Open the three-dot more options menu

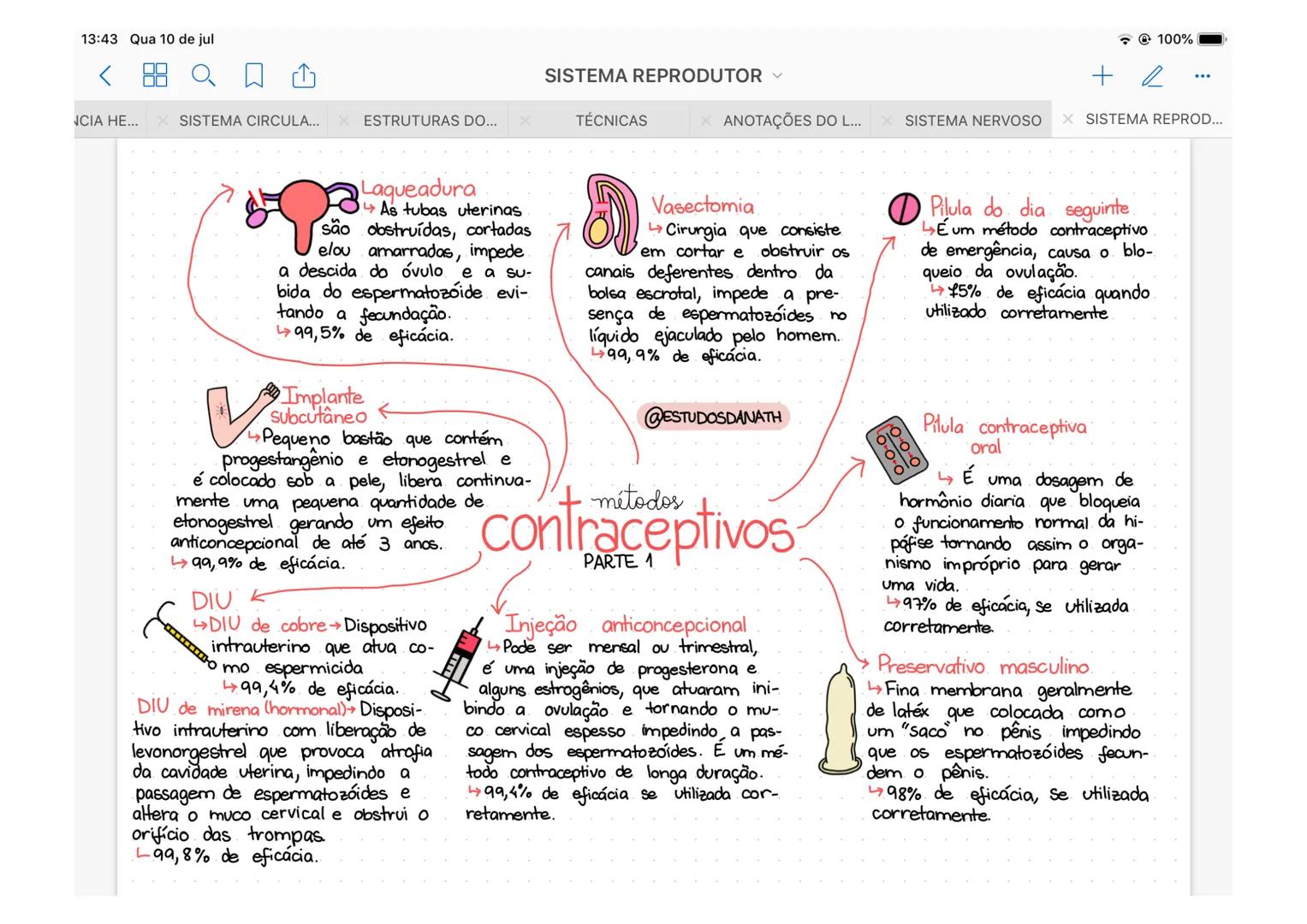click(1202, 76)
